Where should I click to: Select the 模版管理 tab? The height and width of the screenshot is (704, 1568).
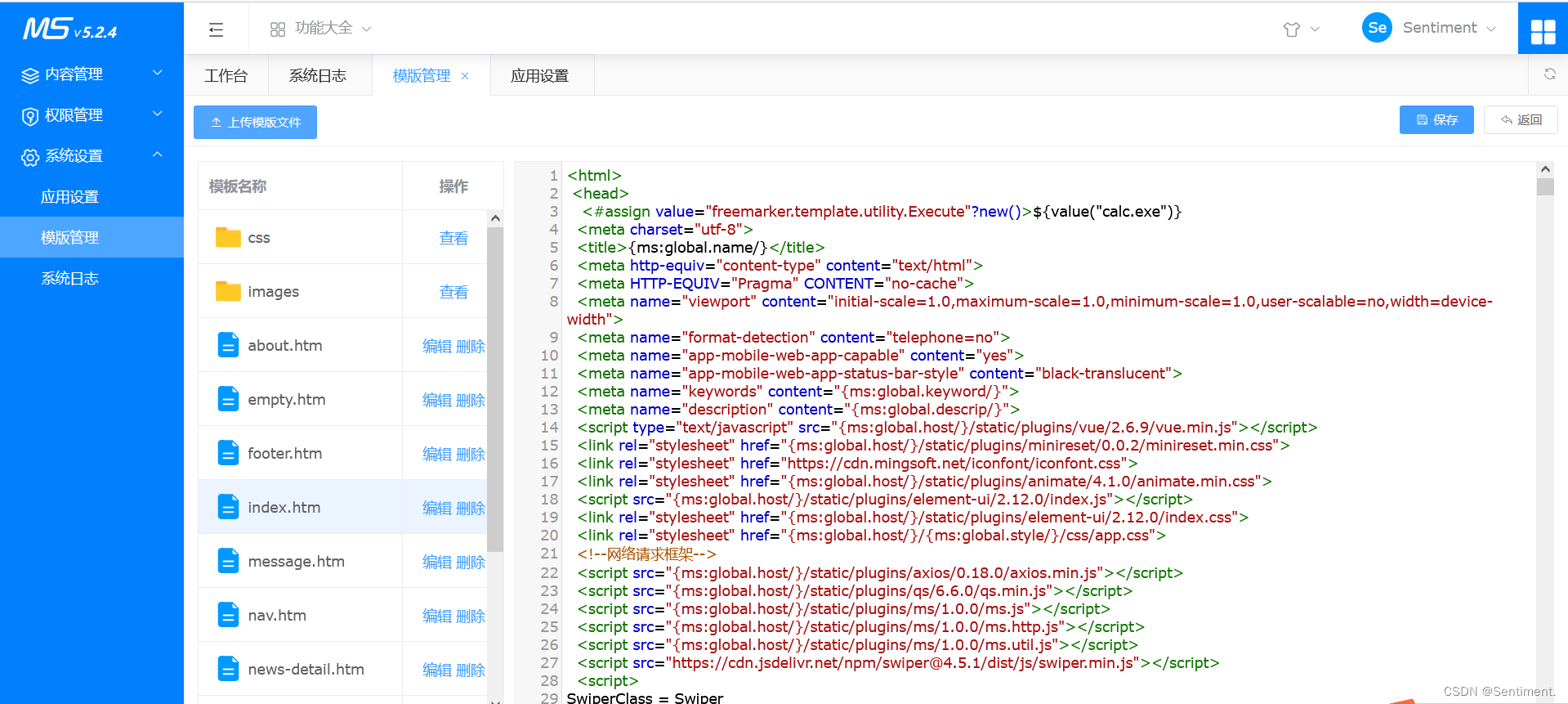422,75
